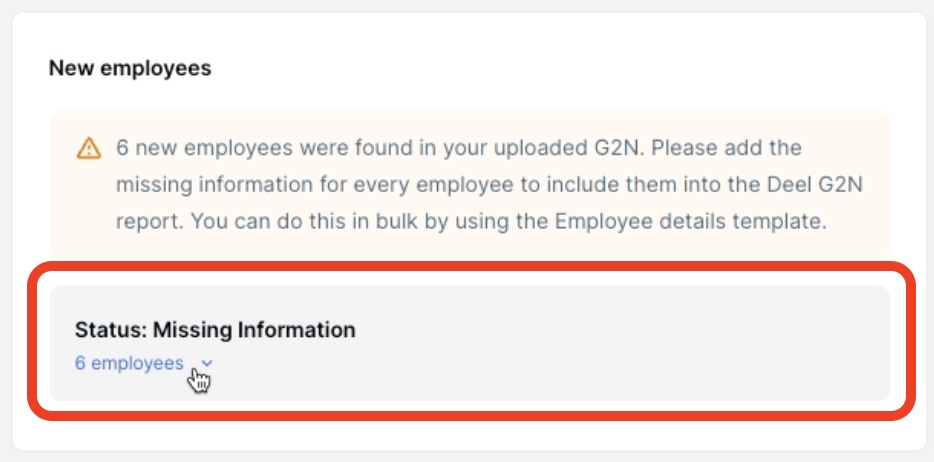Viewport: 934px width, 462px height.
Task: Click the words uploaded G2N in the warning
Action: [576, 148]
